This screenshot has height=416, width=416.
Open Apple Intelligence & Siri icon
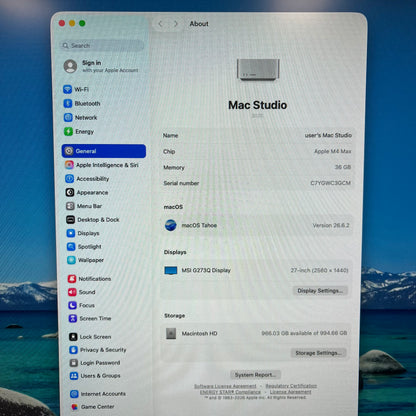[x=69, y=165]
